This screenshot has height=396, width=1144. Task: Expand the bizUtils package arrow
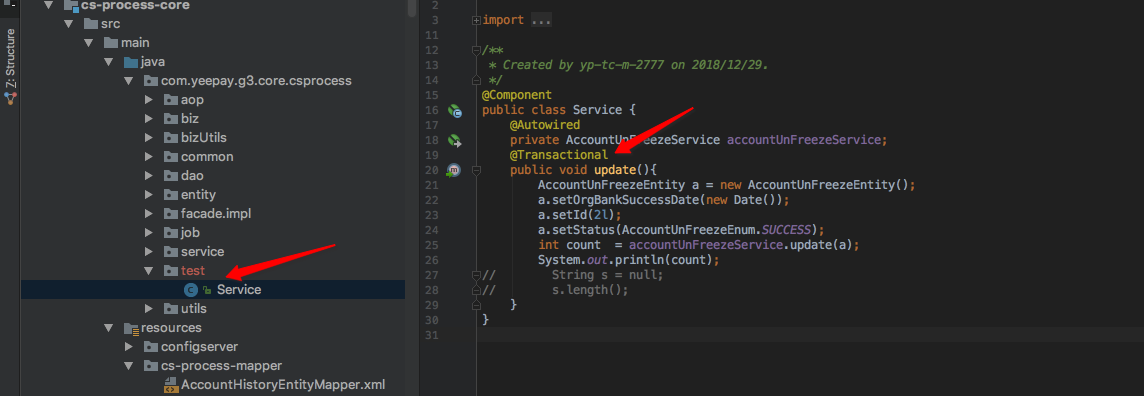point(148,138)
